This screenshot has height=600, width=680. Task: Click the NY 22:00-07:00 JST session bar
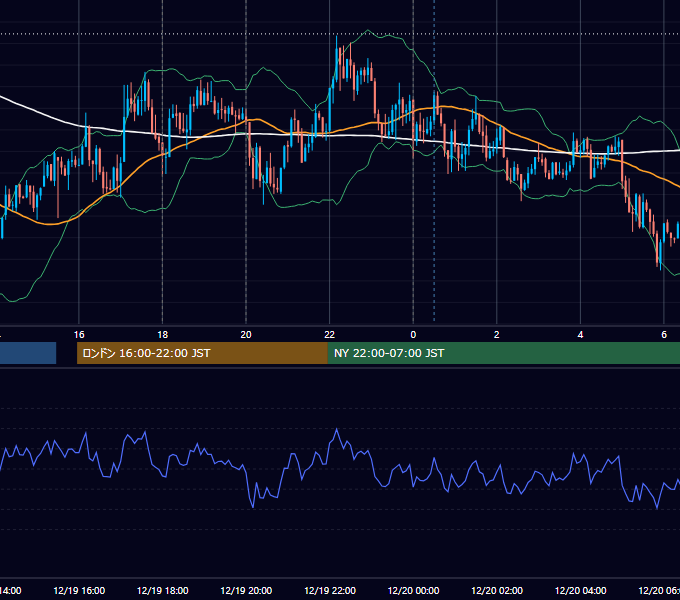[503, 353]
